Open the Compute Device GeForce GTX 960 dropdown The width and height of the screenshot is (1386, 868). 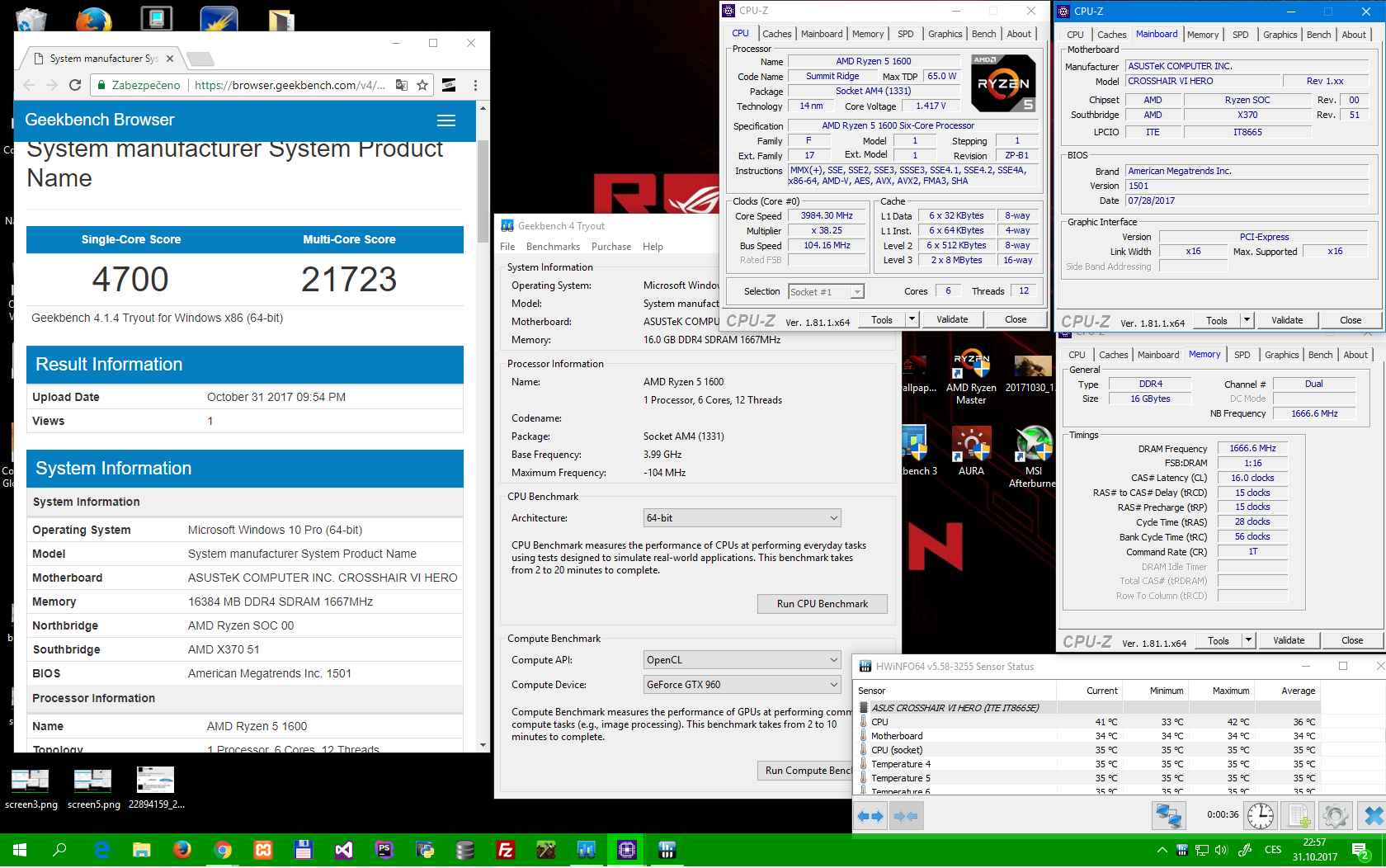pos(742,685)
